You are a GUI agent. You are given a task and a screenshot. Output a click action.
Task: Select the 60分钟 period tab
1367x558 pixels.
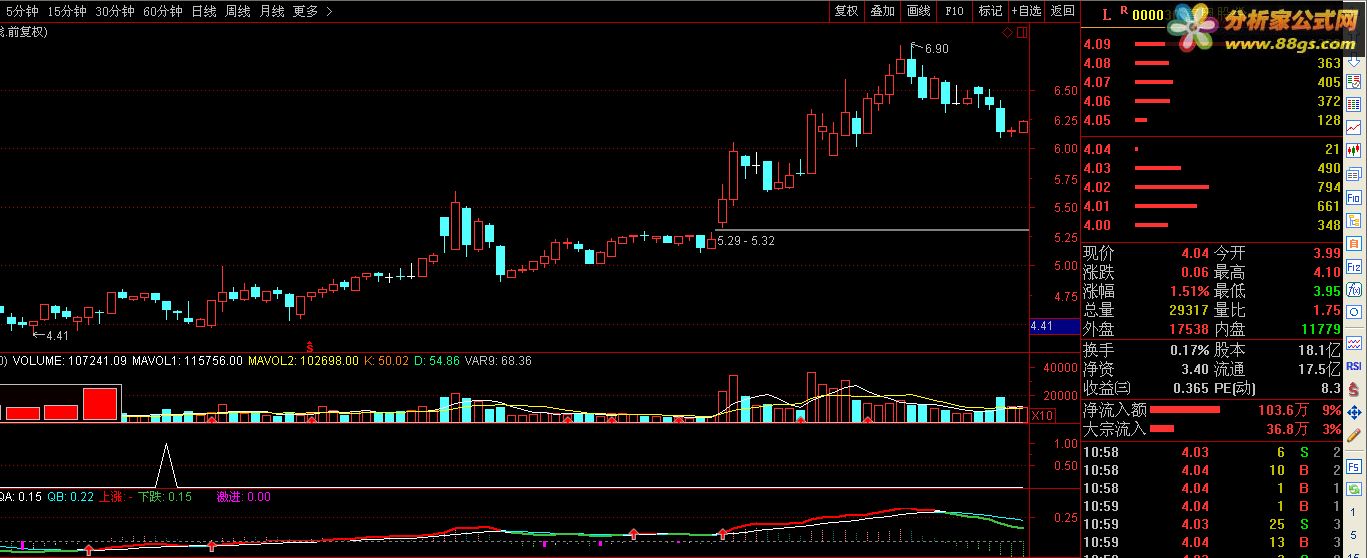(162, 11)
